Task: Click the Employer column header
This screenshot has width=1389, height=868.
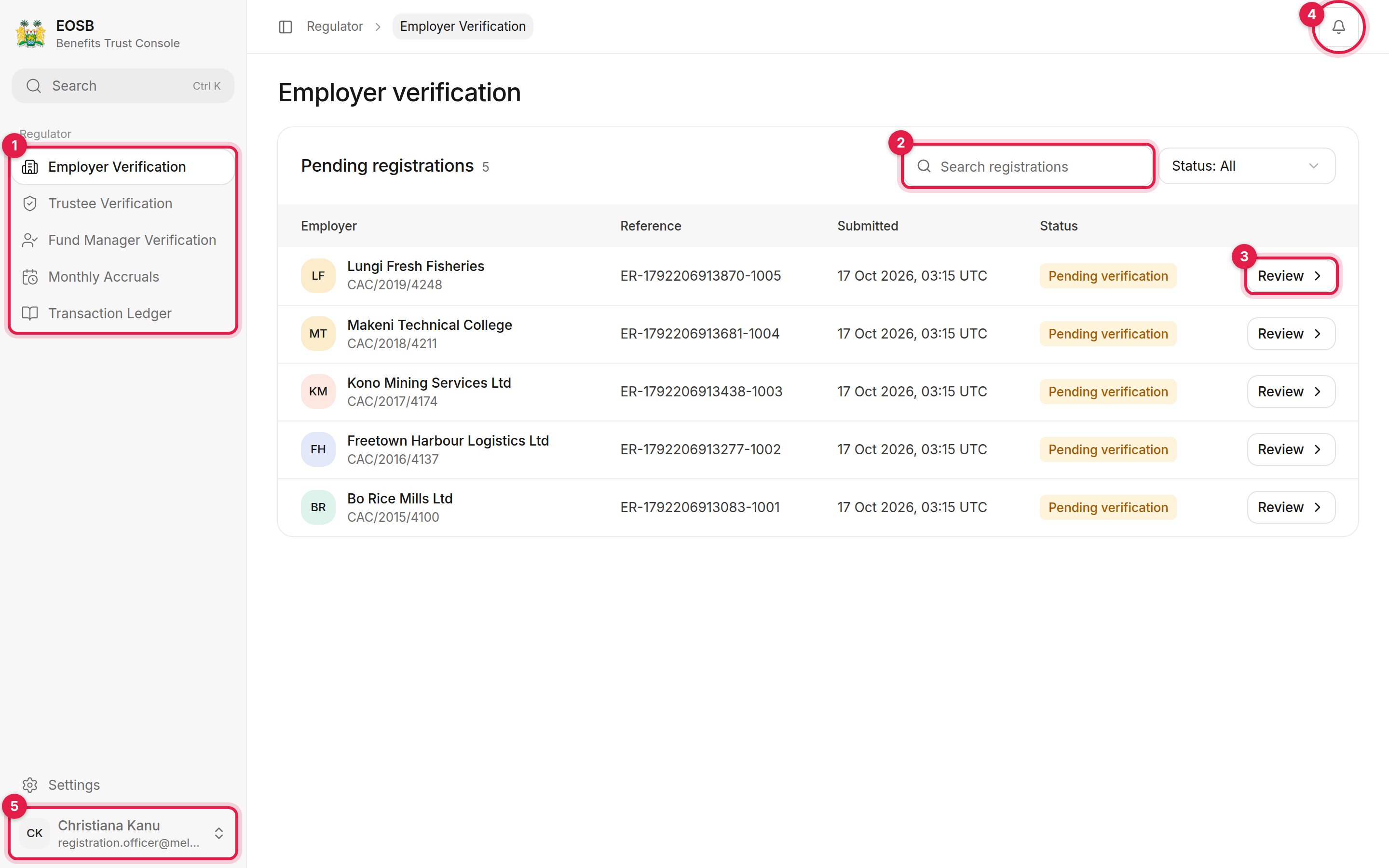Action: click(x=328, y=226)
